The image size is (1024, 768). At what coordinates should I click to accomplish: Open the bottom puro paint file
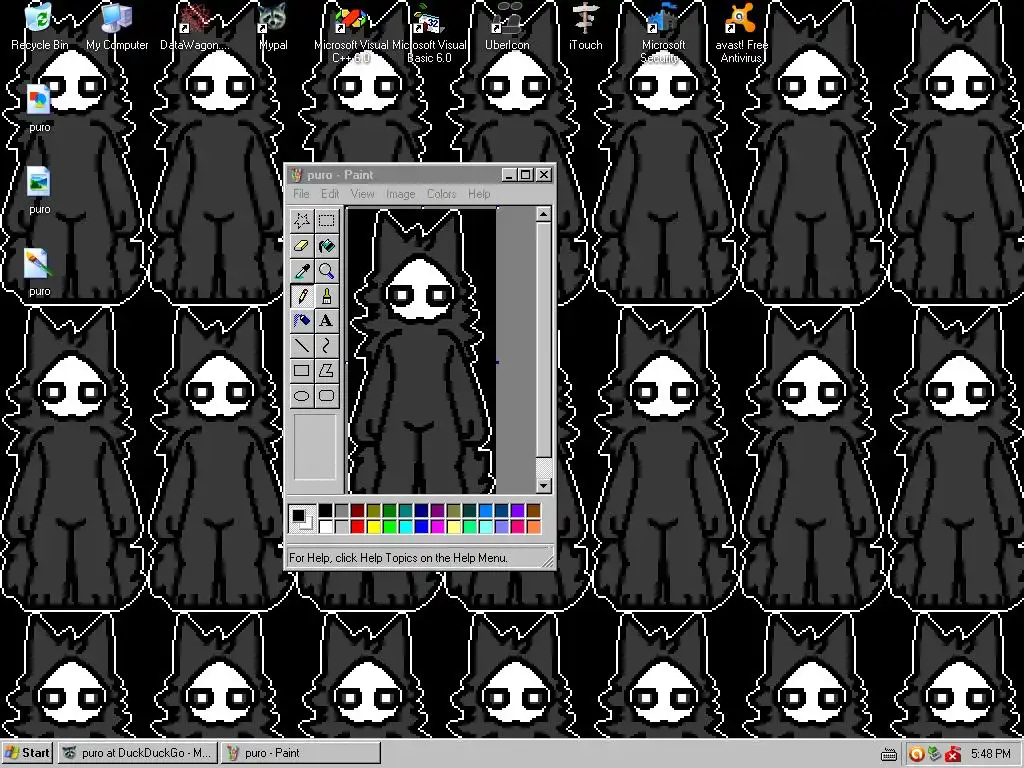(x=39, y=273)
